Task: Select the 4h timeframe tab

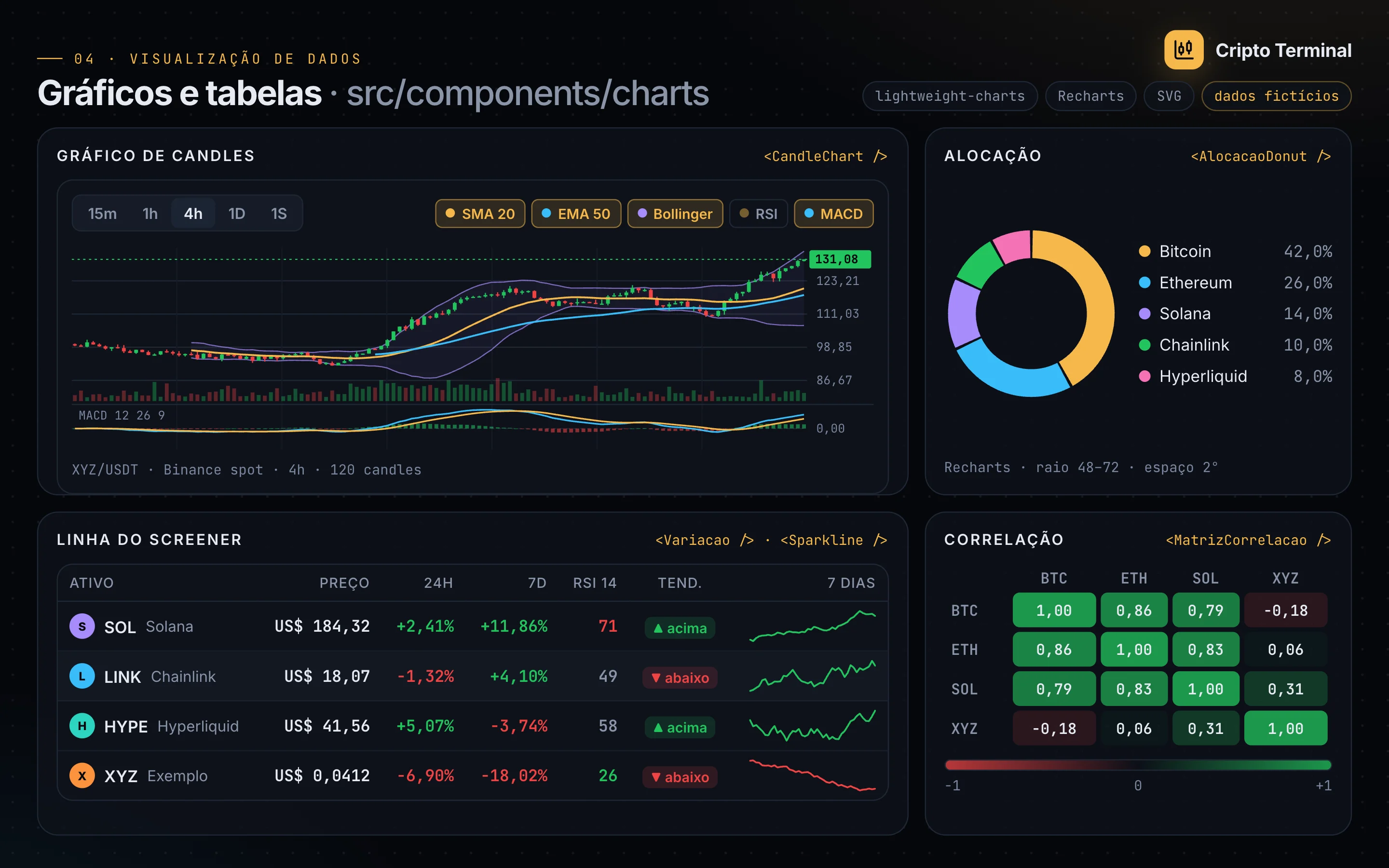Action: click(x=193, y=214)
